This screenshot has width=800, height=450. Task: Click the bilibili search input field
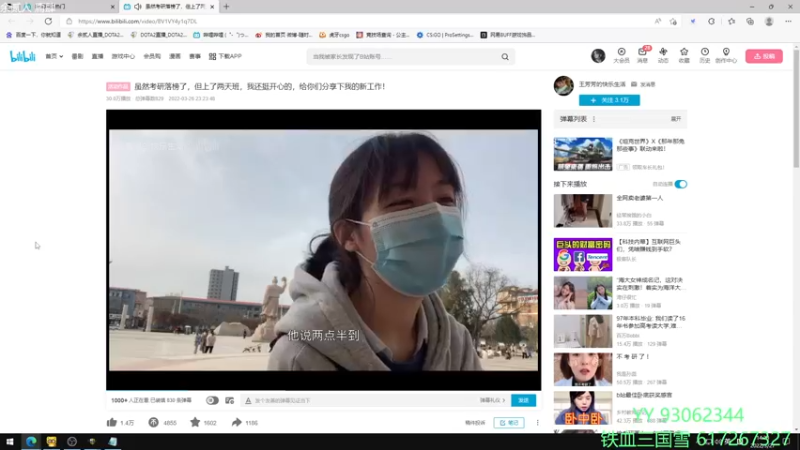[x=403, y=57]
